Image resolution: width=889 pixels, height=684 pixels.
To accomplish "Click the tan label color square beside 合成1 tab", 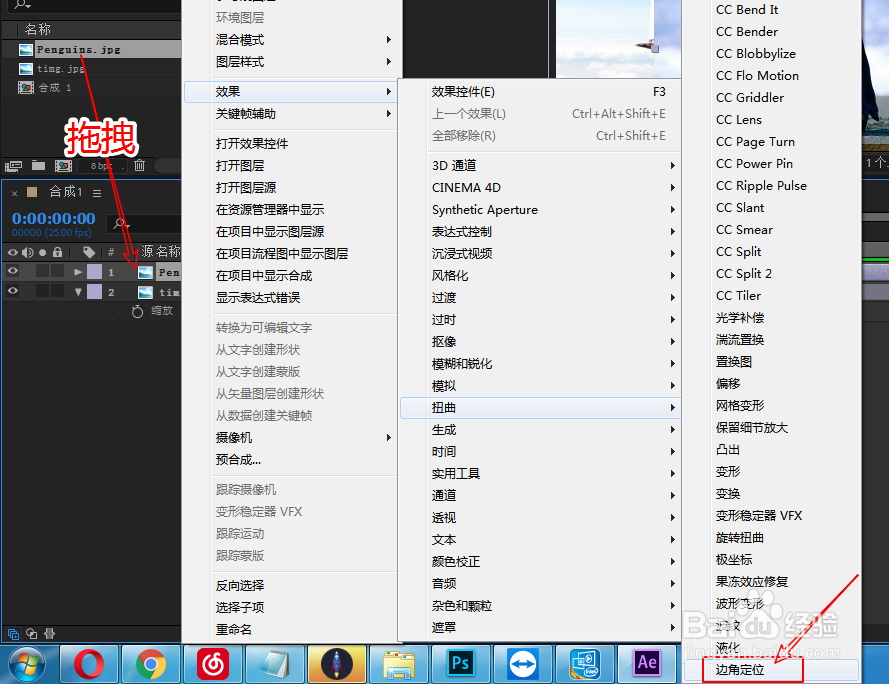I will 32,192.
